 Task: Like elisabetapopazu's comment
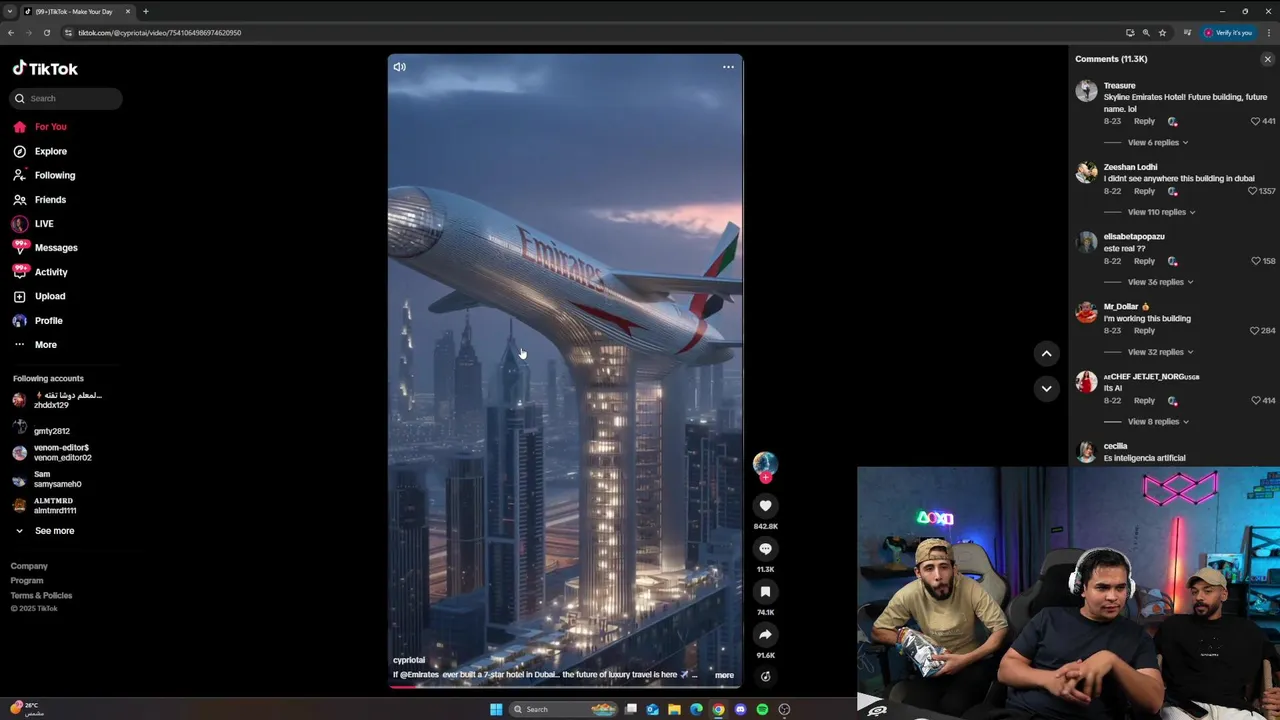tap(1256, 261)
